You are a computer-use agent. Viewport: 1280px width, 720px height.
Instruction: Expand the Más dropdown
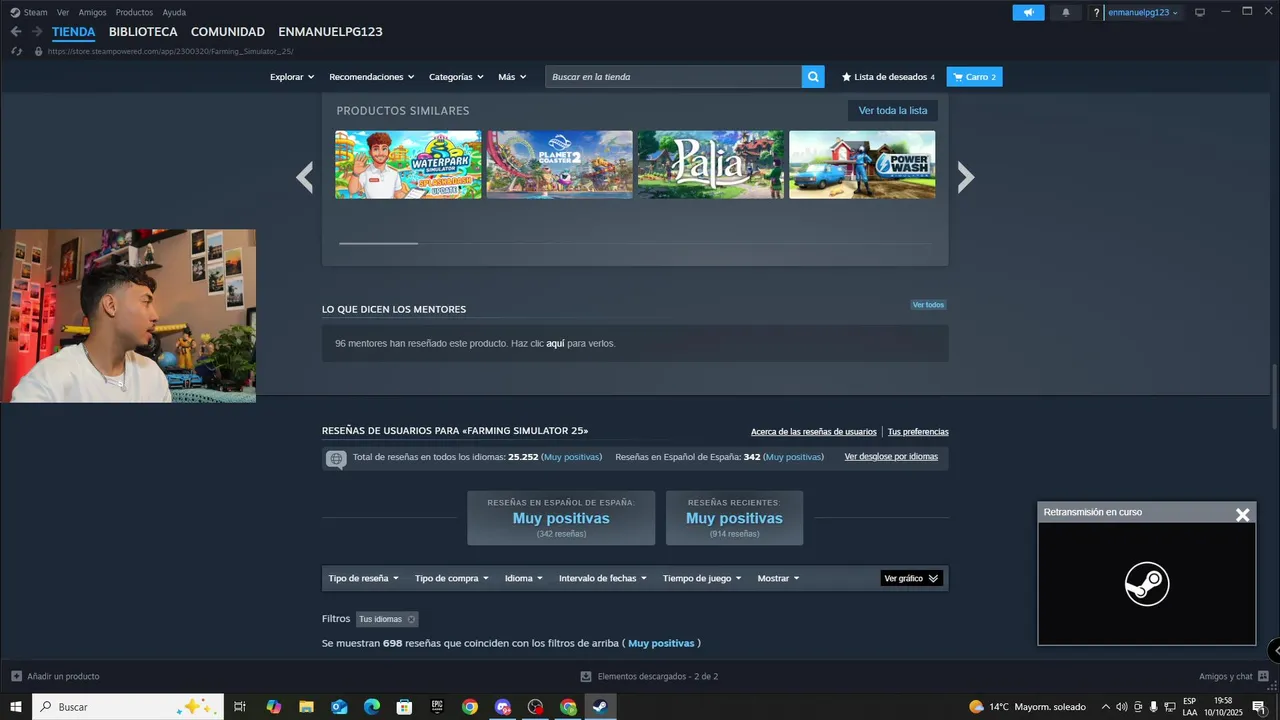[x=512, y=77]
